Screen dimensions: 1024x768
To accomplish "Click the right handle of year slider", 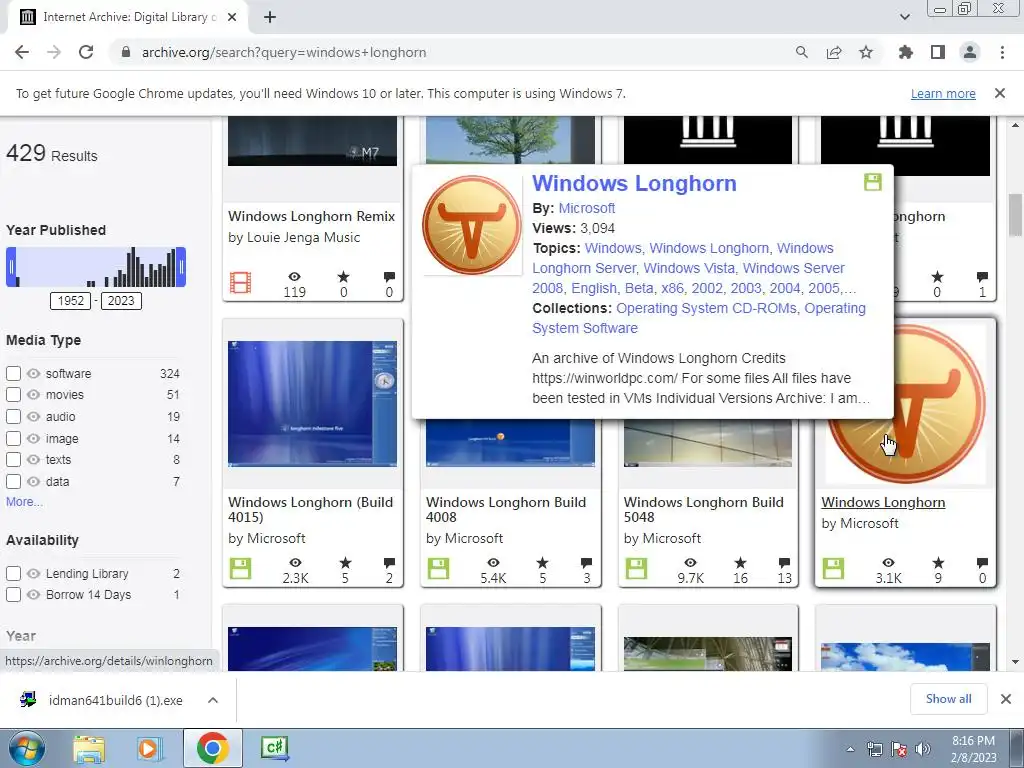I will 181,267.
